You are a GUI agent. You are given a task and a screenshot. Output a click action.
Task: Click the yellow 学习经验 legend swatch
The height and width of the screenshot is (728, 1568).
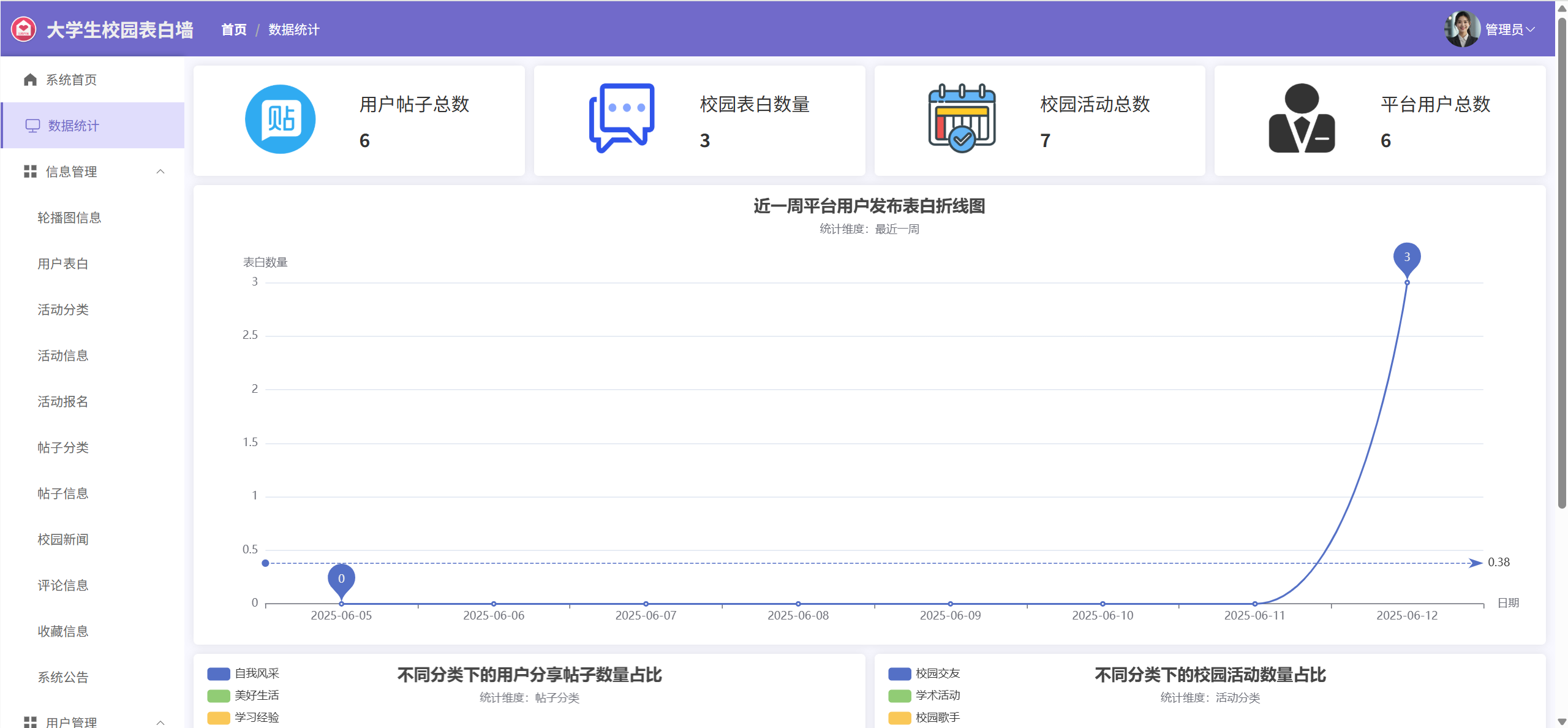219,718
